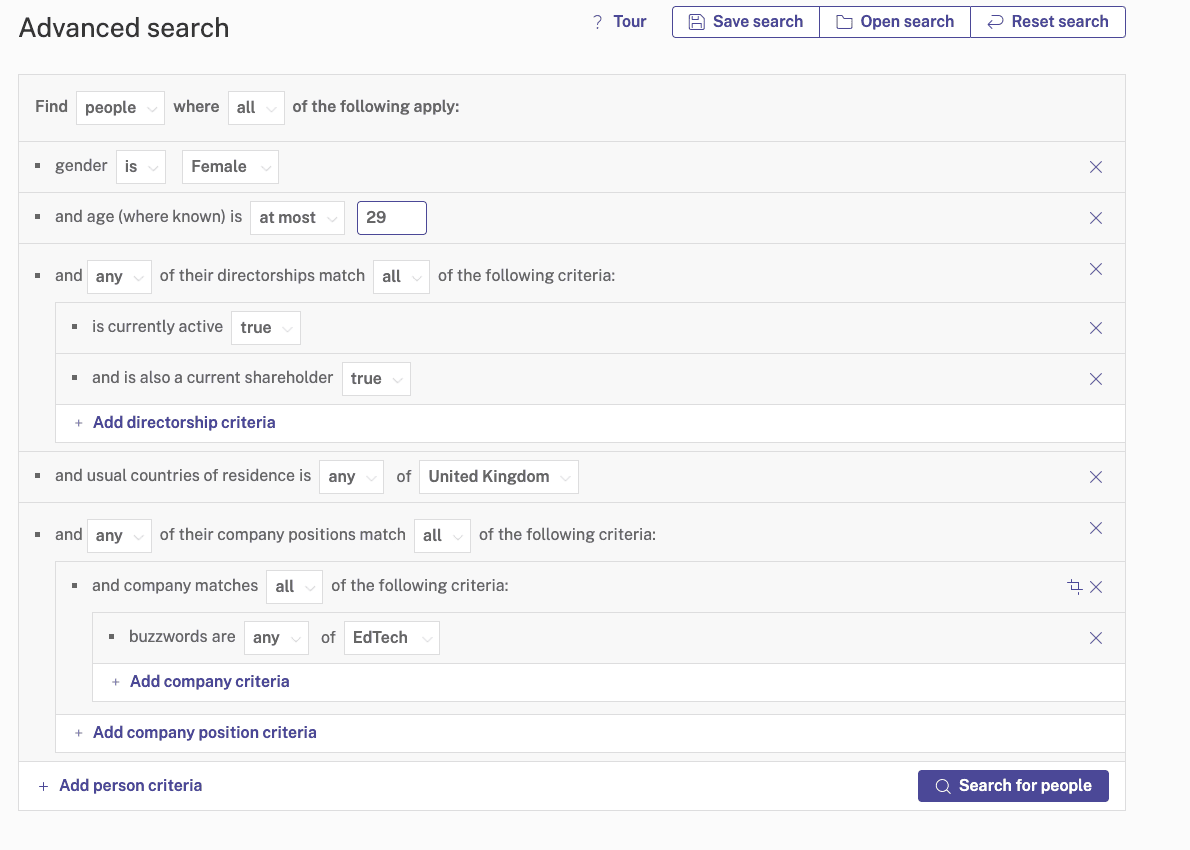
Task: Click the 'Advanced search' heading text
Action: coord(124,28)
